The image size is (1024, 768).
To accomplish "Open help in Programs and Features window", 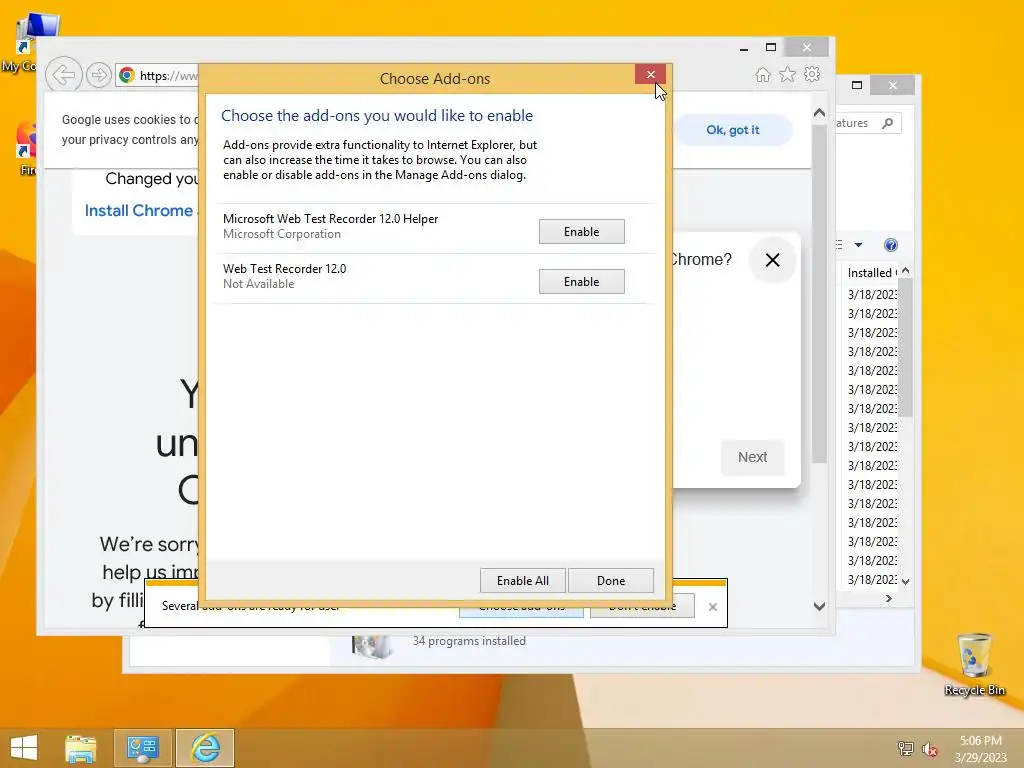I will 891,245.
